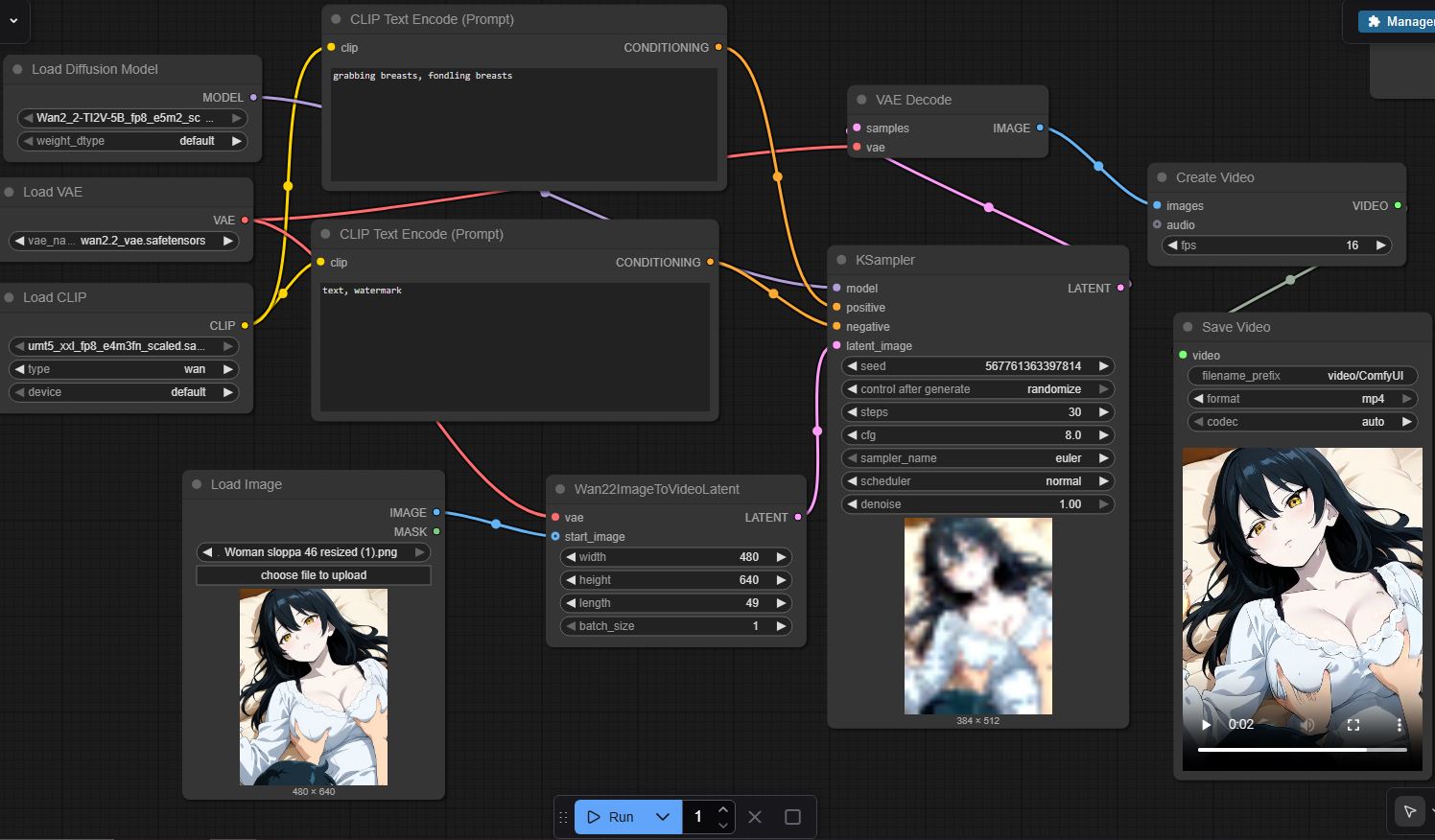Increment the batch count beside Run

coord(723,810)
